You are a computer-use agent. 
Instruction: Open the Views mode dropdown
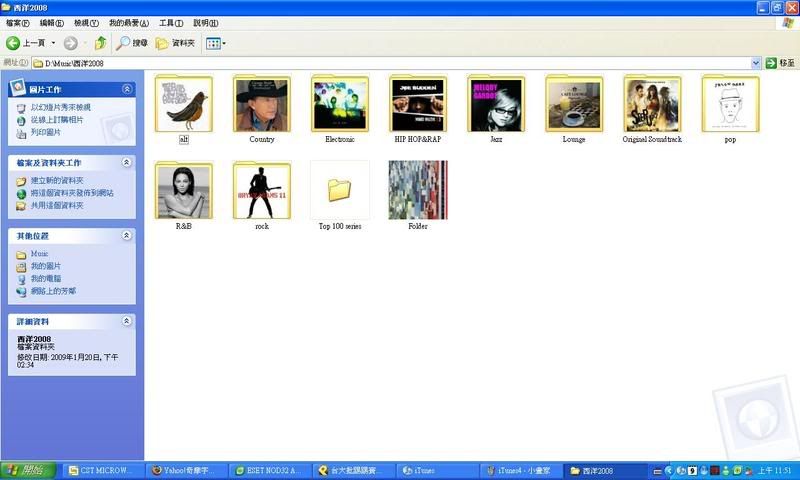216,43
